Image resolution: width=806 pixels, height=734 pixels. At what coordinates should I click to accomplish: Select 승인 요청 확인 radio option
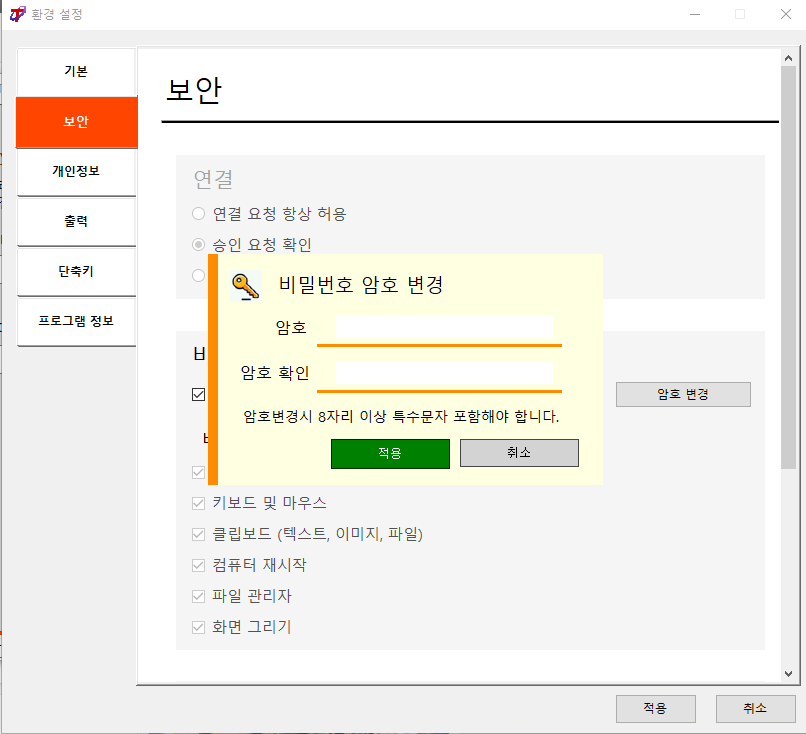point(198,245)
